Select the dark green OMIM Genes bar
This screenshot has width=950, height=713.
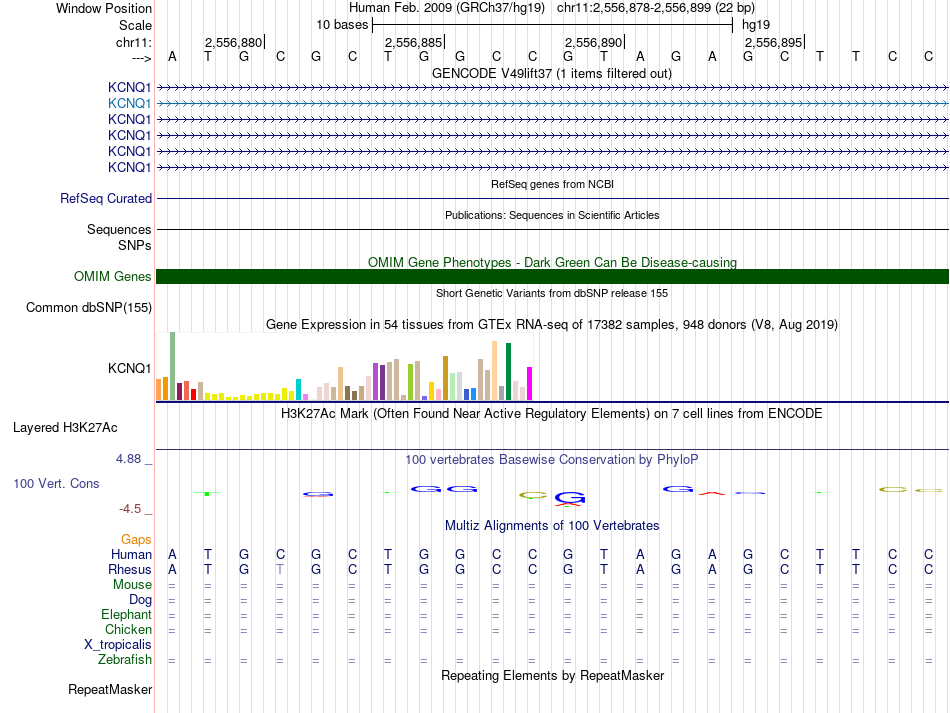coord(552,277)
